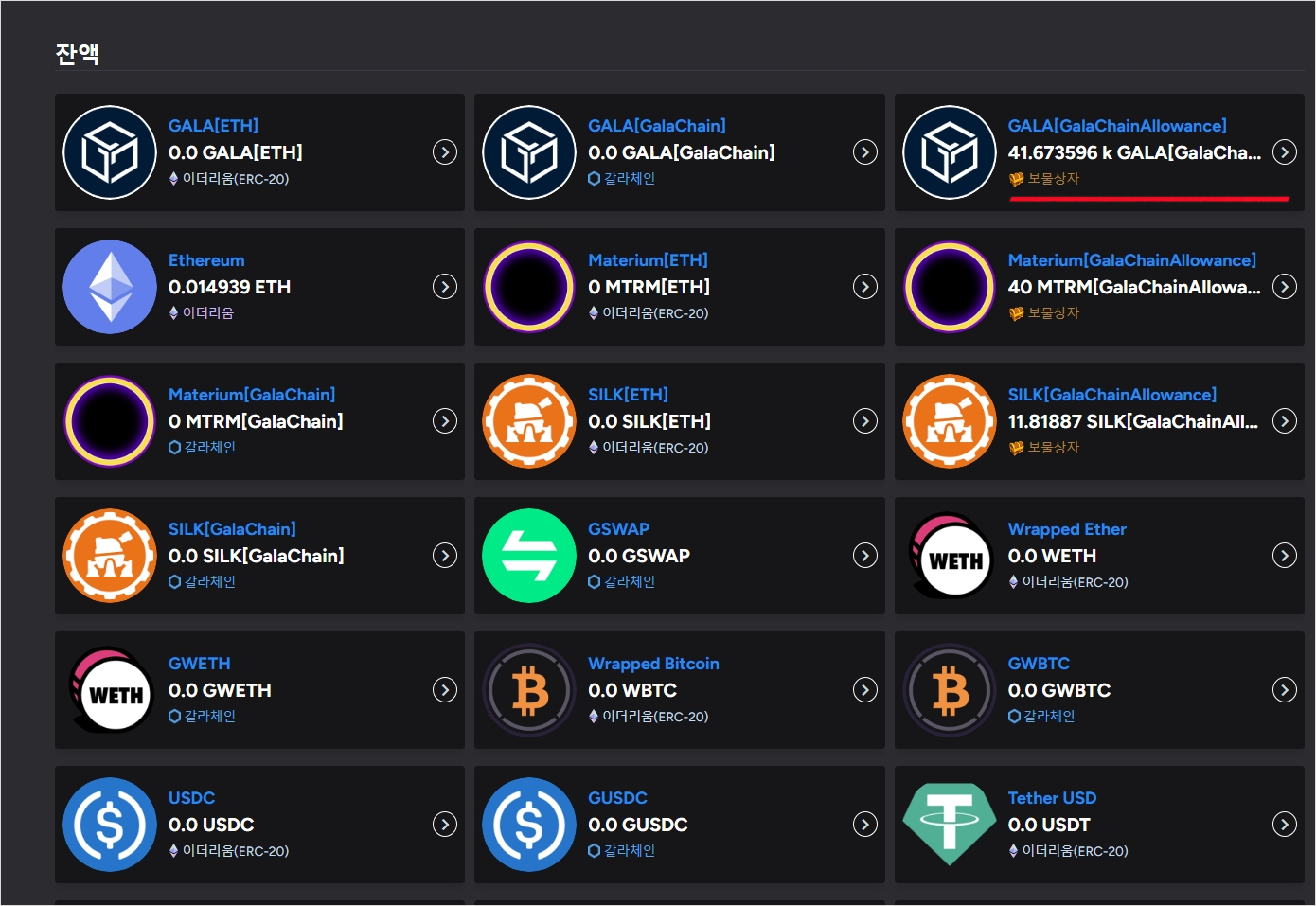Click the 0.0 GSWAP balance
The height and width of the screenshot is (906, 1316).
click(639, 556)
